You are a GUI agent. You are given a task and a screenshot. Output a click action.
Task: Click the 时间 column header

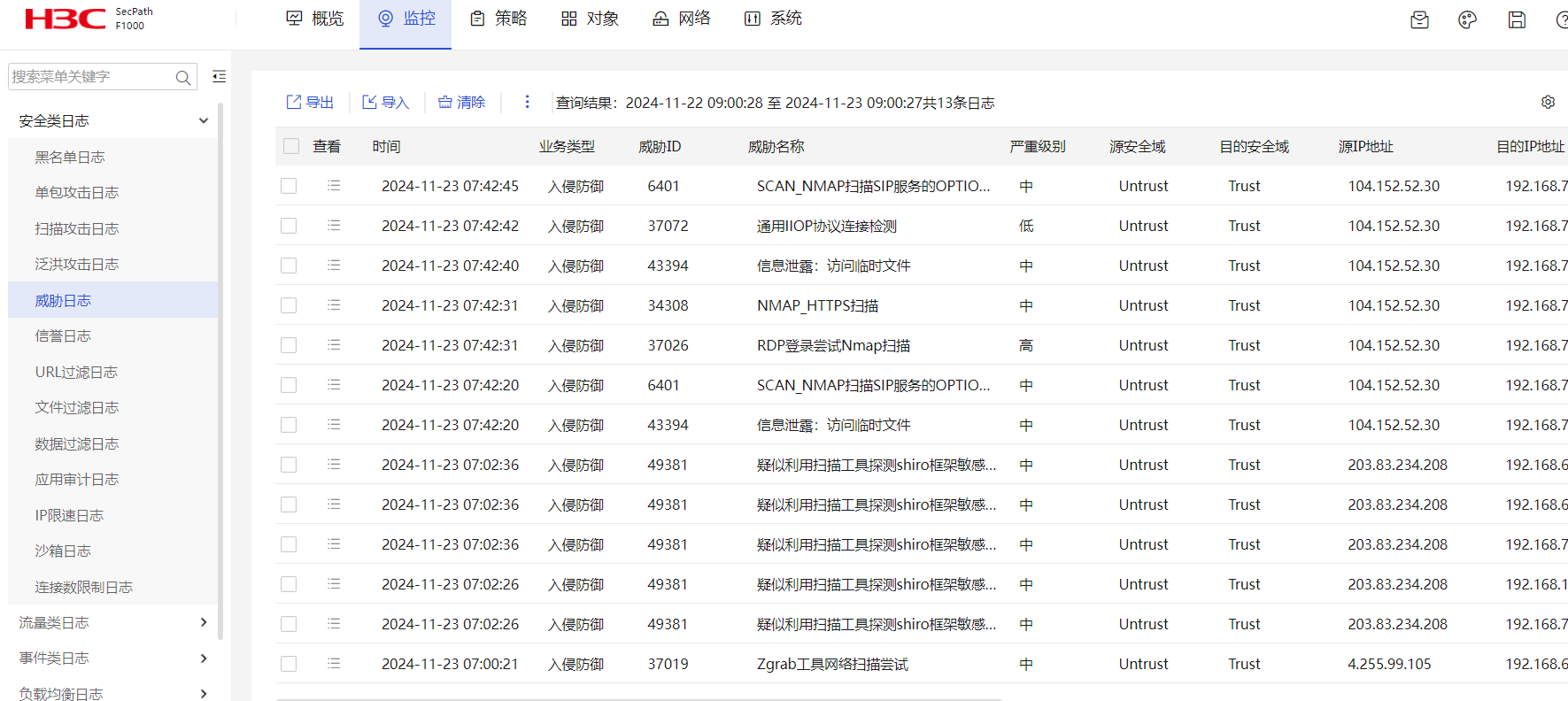(x=386, y=147)
